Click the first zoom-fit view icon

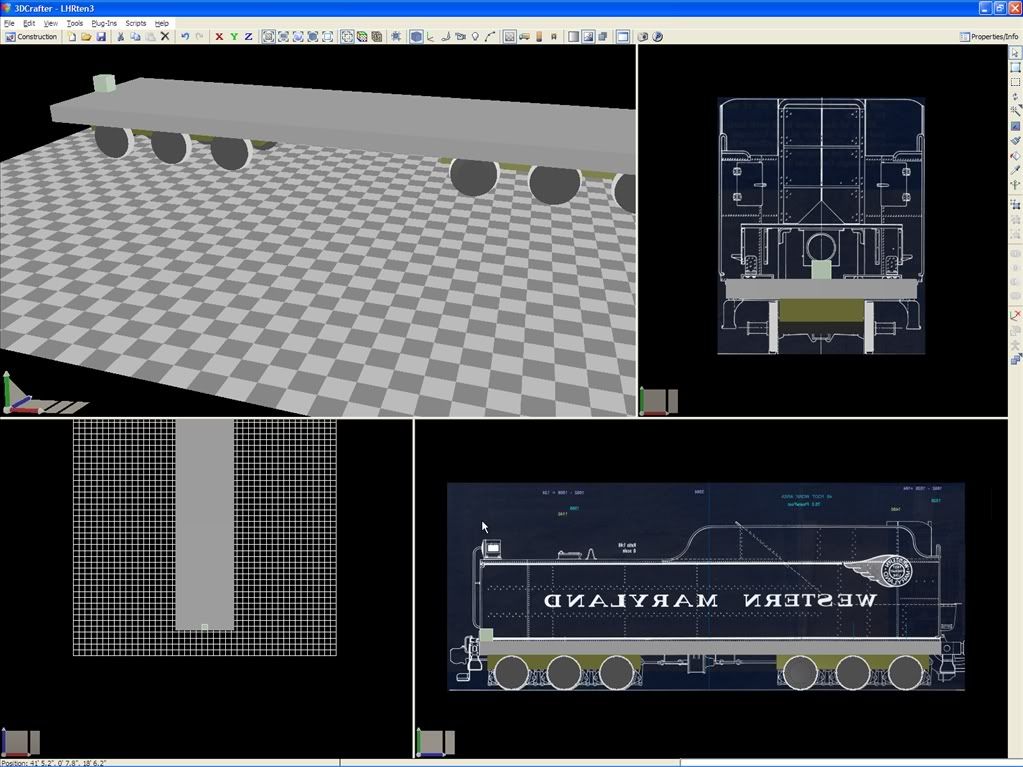[268, 37]
